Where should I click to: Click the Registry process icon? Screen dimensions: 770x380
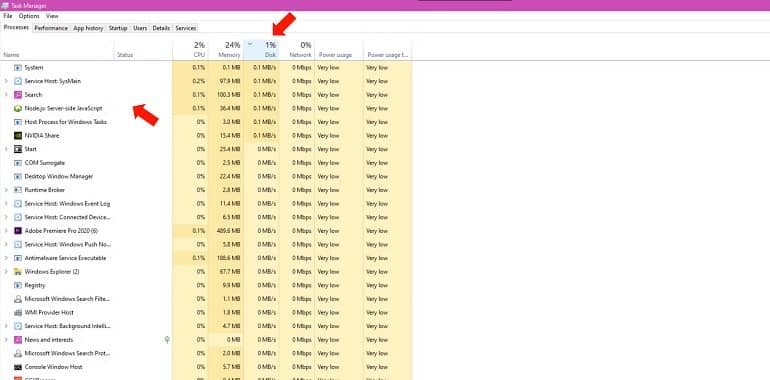(18, 285)
